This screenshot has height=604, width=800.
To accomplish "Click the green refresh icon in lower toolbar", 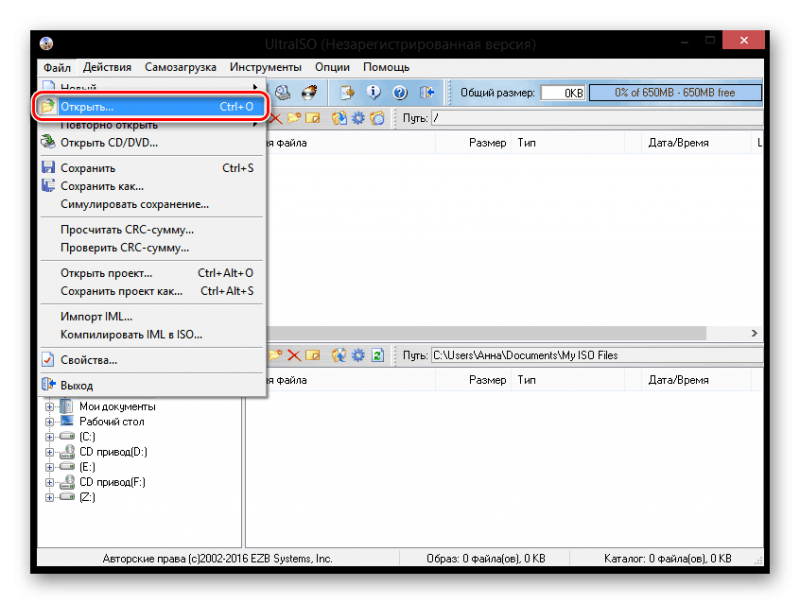I will coord(377,355).
